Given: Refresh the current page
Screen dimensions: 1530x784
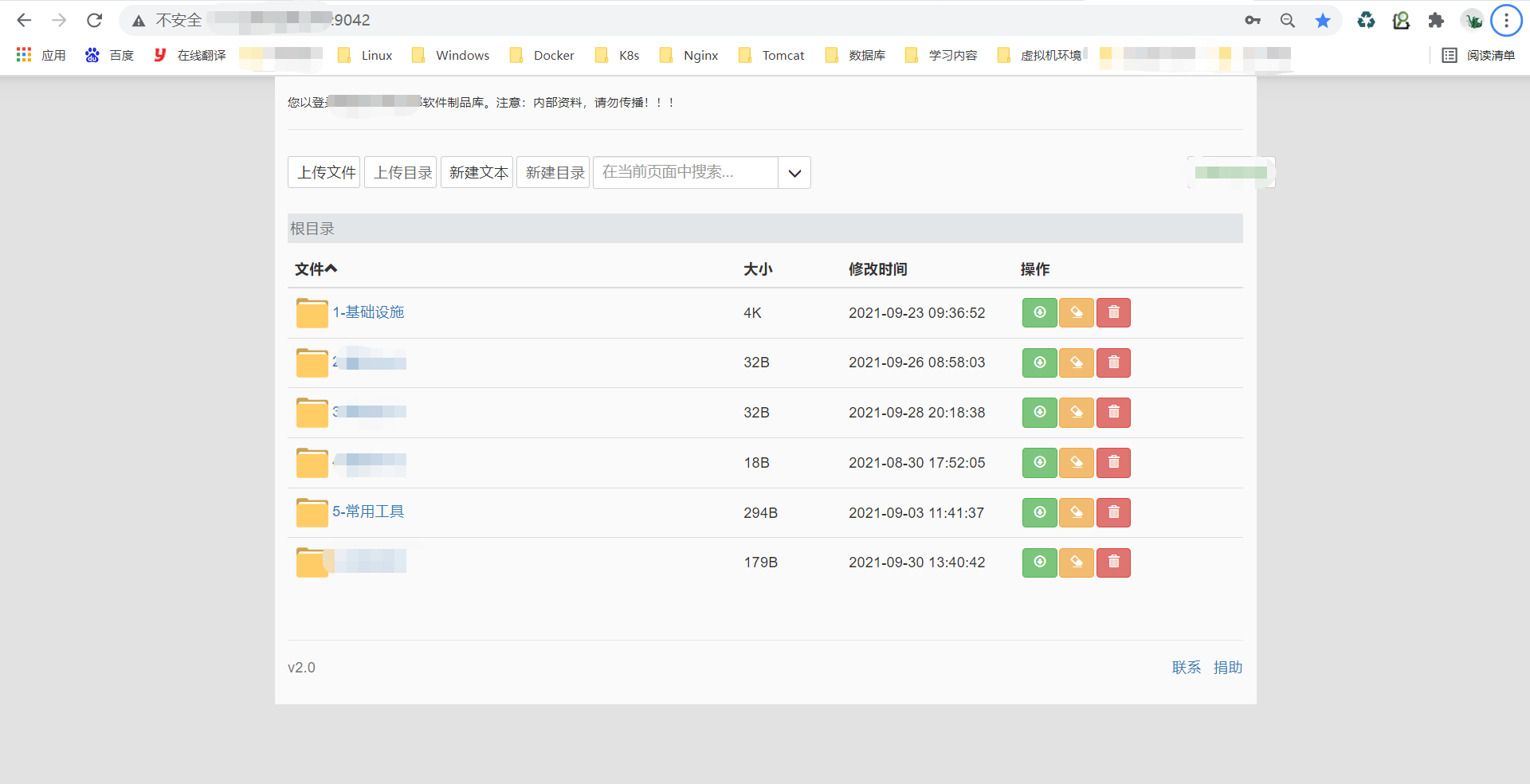Looking at the screenshot, I should tap(94, 20).
